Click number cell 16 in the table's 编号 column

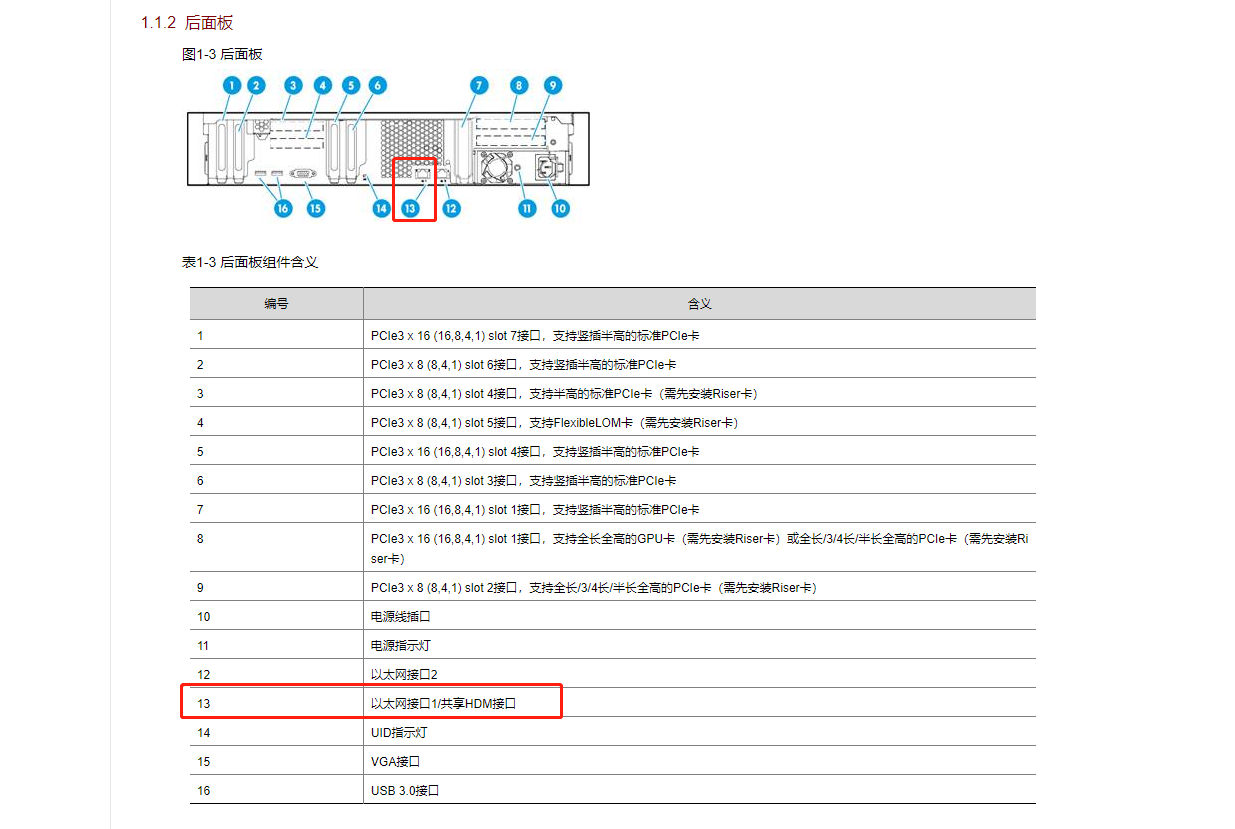(x=277, y=791)
